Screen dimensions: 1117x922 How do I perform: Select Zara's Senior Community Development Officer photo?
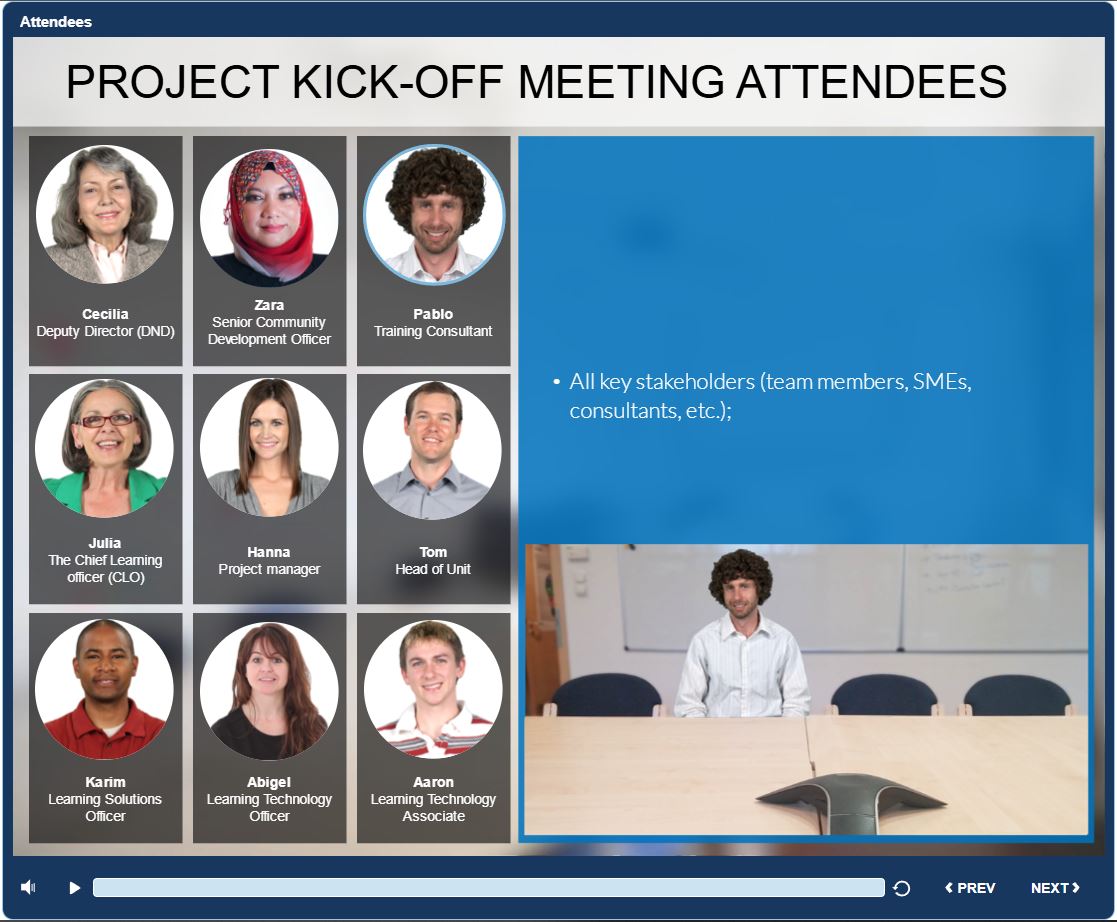click(269, 217)
